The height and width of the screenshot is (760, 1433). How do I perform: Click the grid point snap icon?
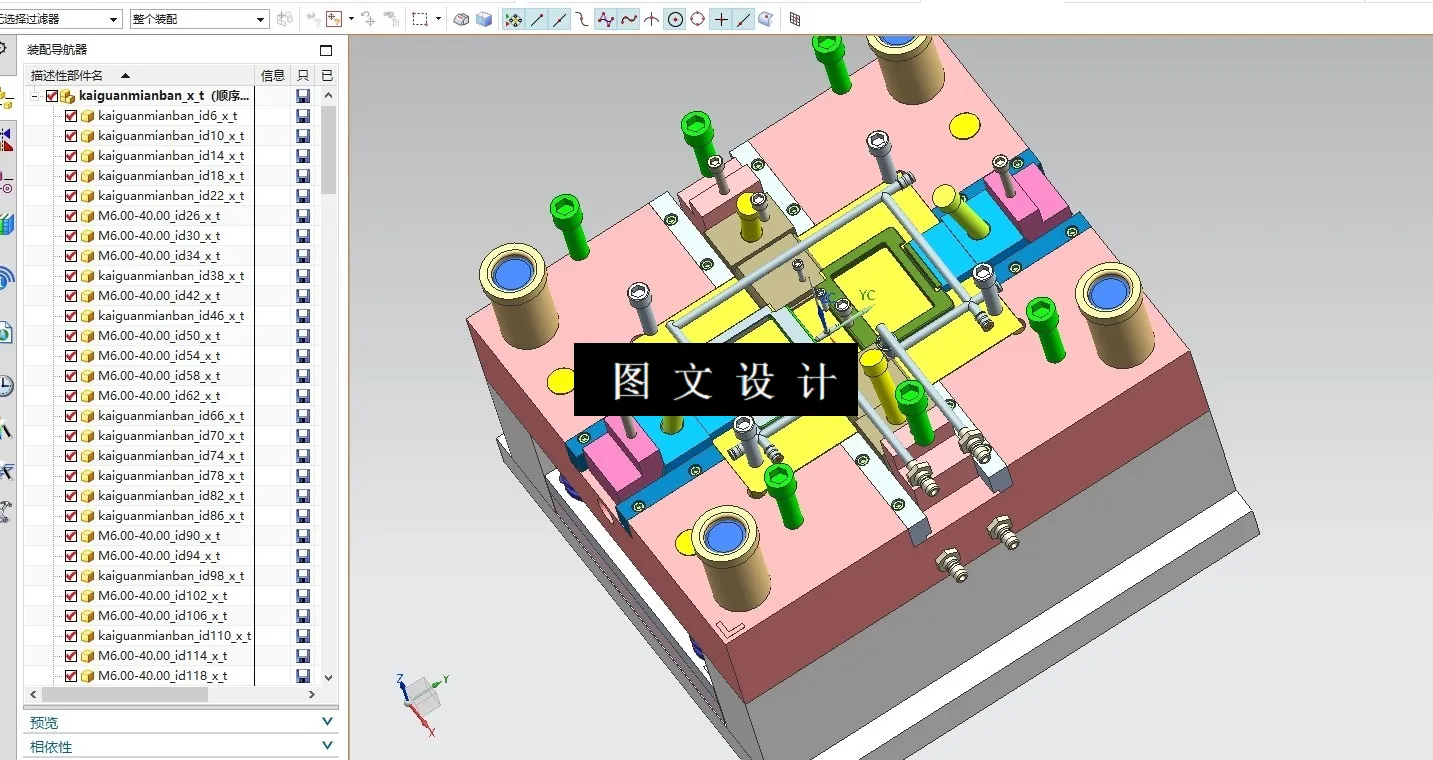tap(794, 18)
